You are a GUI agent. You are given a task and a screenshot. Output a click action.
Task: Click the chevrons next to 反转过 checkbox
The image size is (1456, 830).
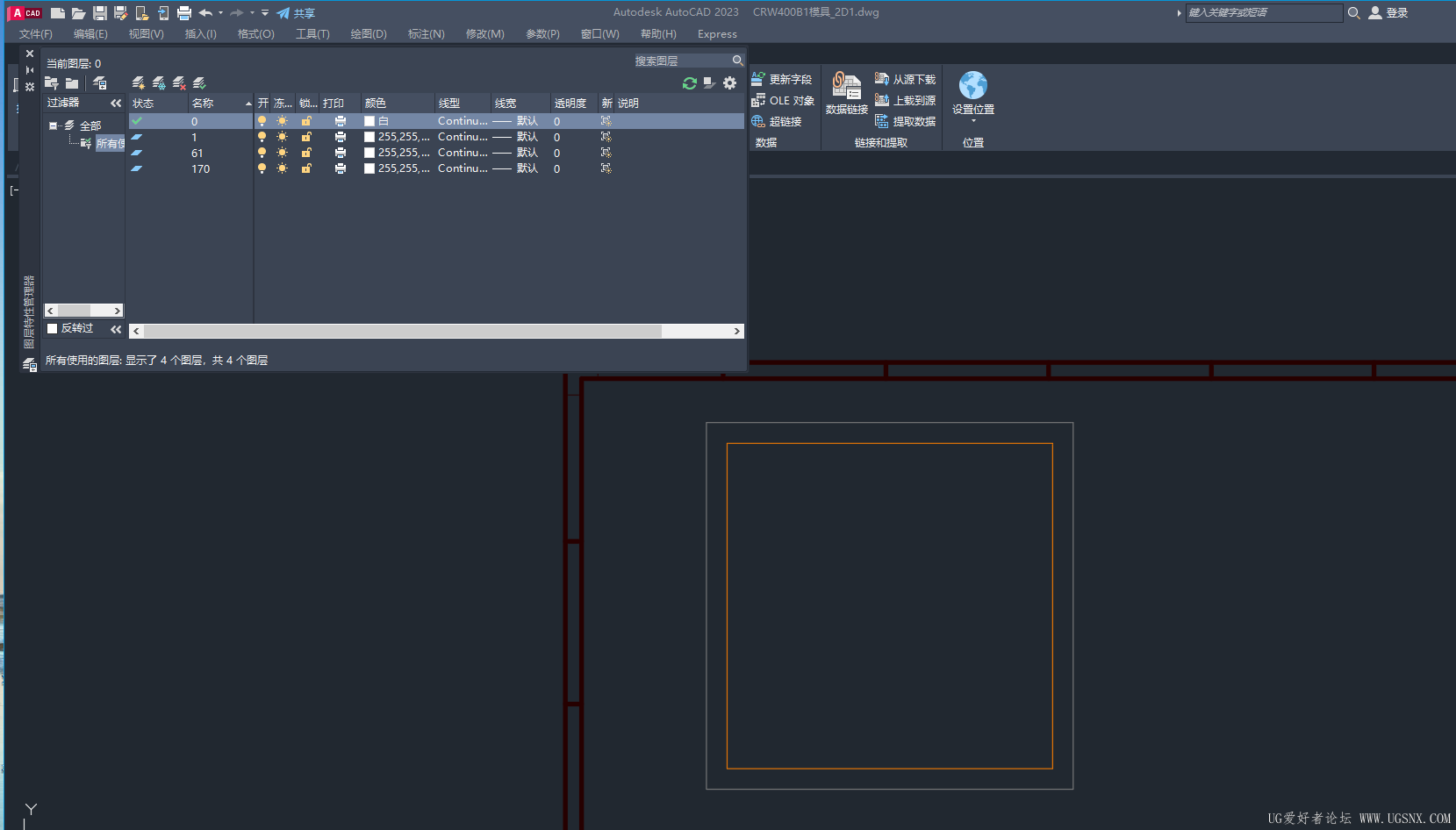[116, 329]
